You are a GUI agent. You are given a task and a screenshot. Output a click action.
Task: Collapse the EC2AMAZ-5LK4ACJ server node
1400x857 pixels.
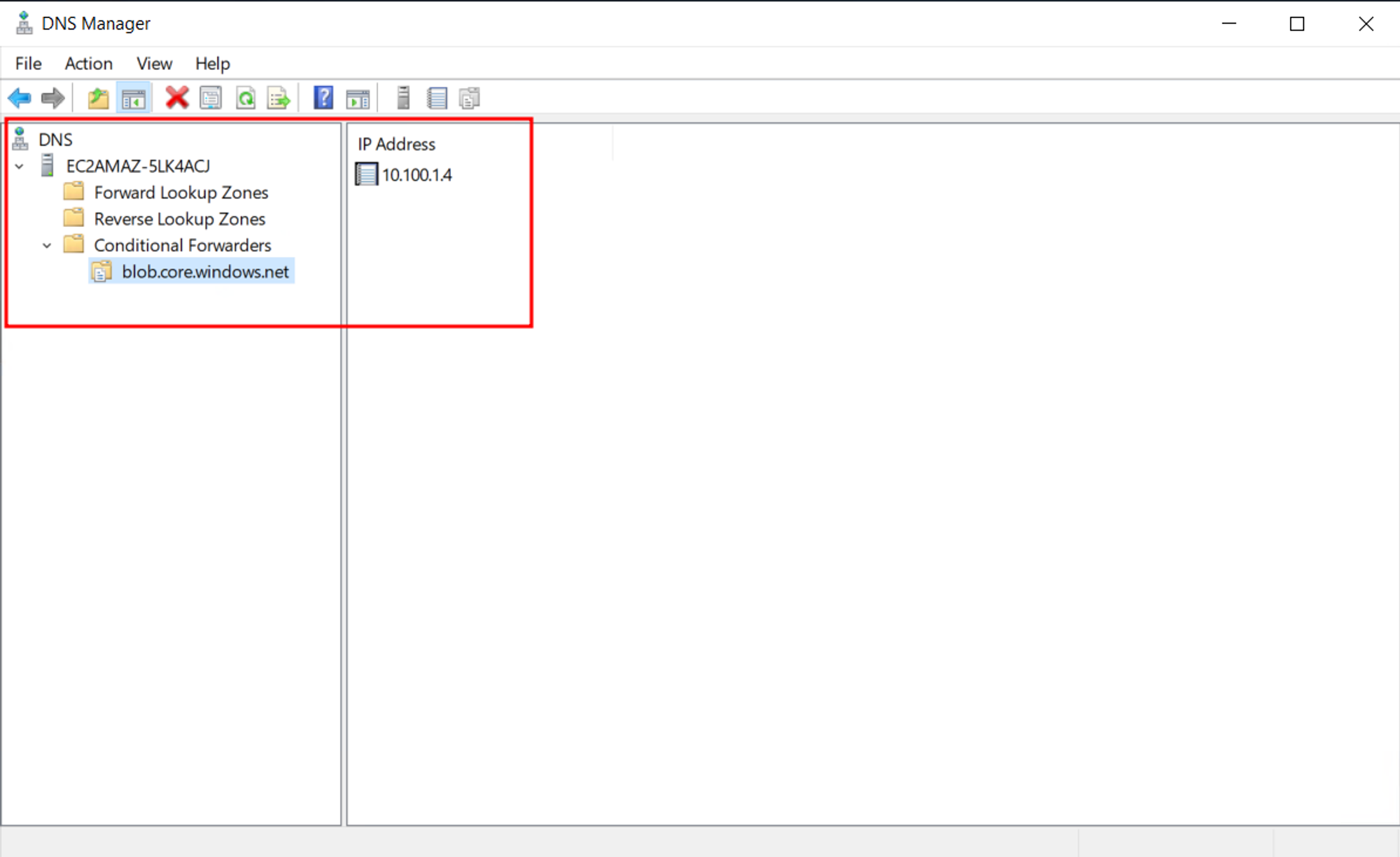tap(20, 167)
